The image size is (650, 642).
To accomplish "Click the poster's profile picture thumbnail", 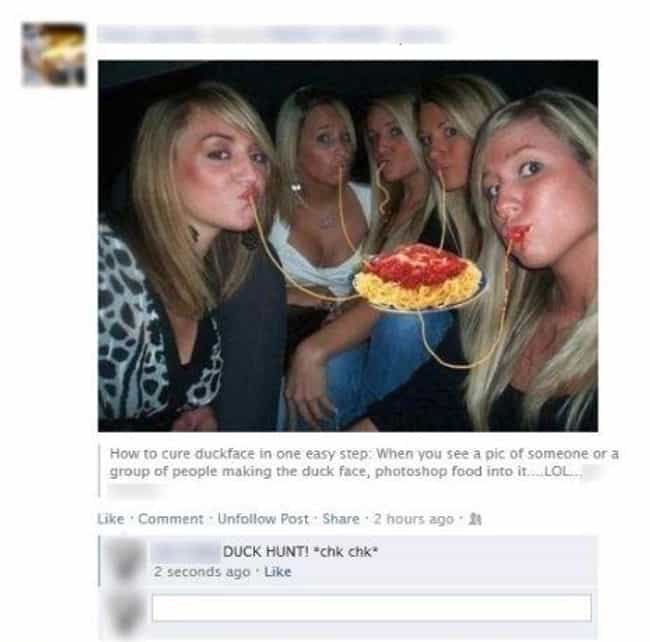I will (54, 55).
